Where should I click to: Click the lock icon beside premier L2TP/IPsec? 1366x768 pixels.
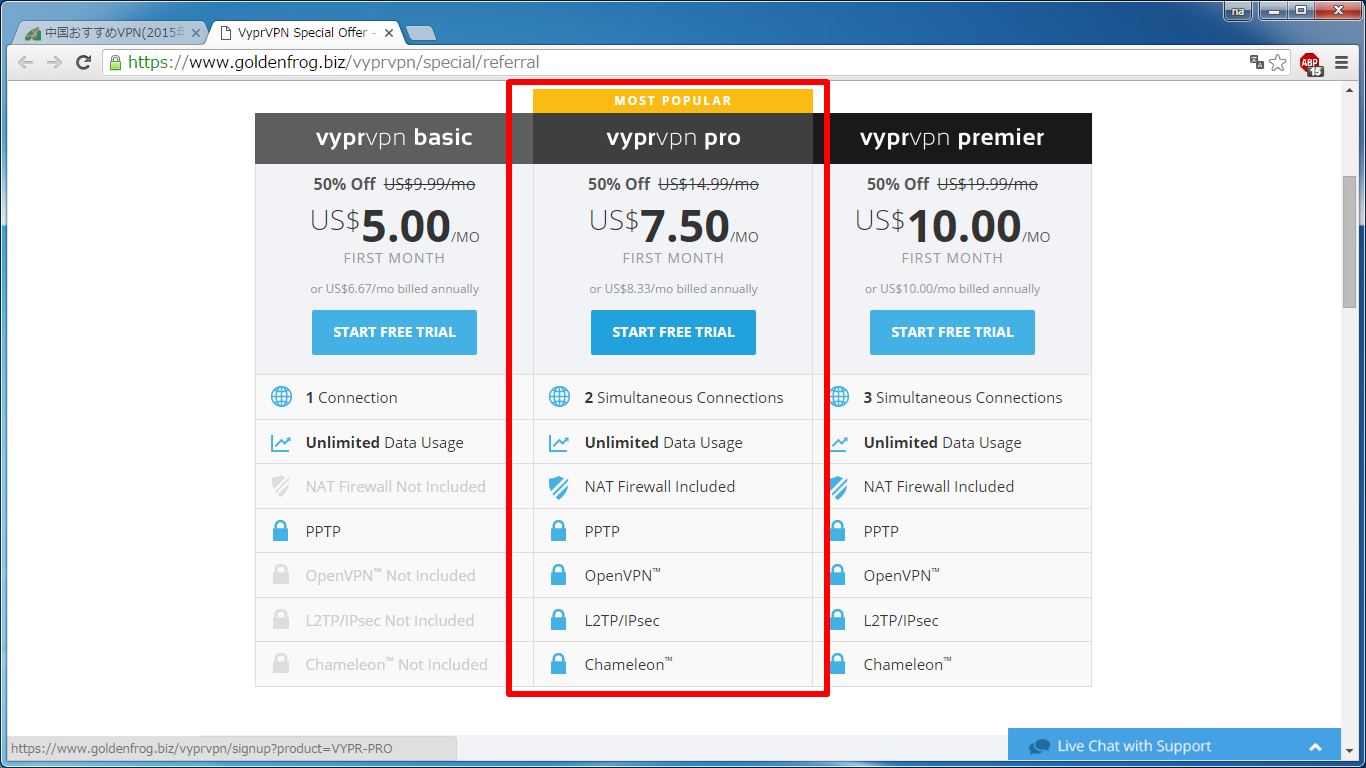click(x=839, y=620)
